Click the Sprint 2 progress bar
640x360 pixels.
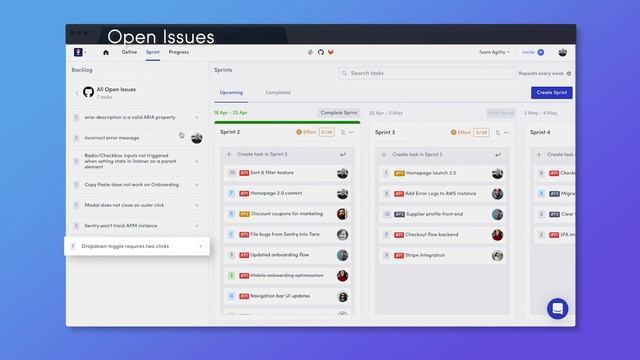[x=287, y=122]
